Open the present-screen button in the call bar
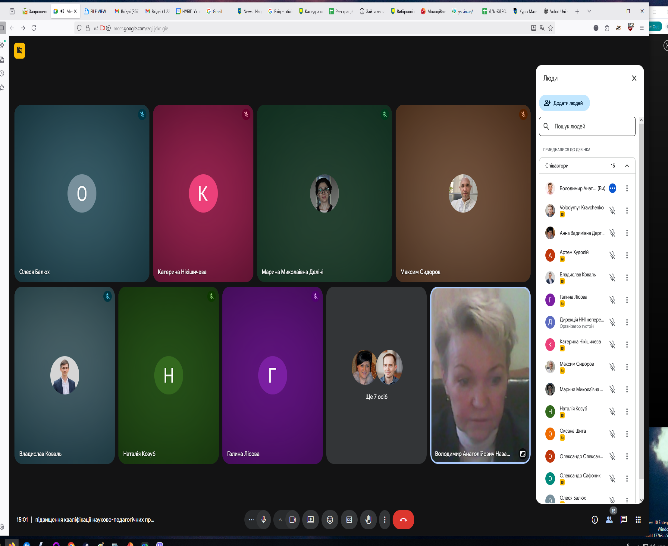668x546 pixels. coord(311,520)
